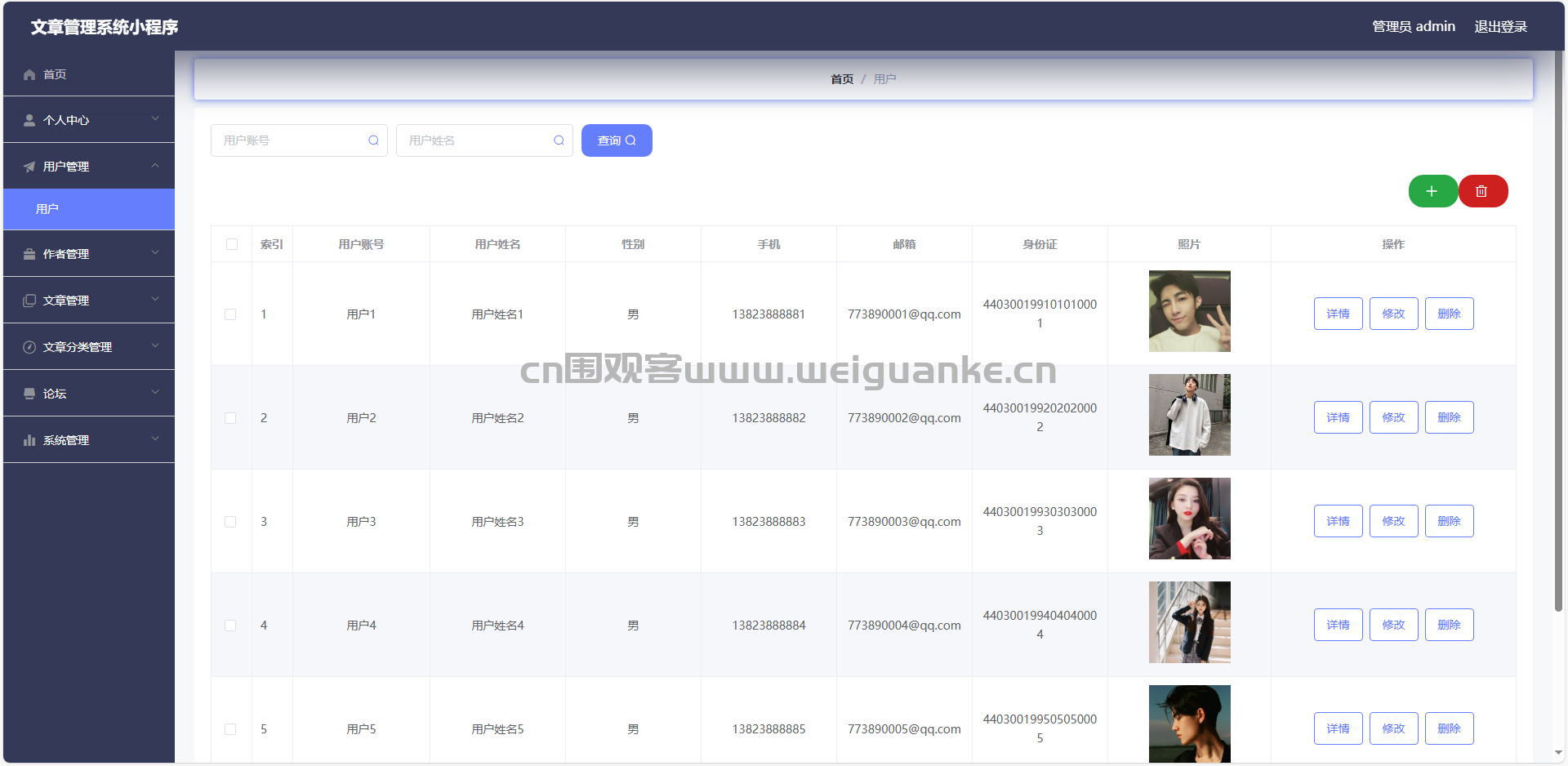Check the checkbox for row 用户1
This screenshot has height=766, width=1568.
coord(230,314)
